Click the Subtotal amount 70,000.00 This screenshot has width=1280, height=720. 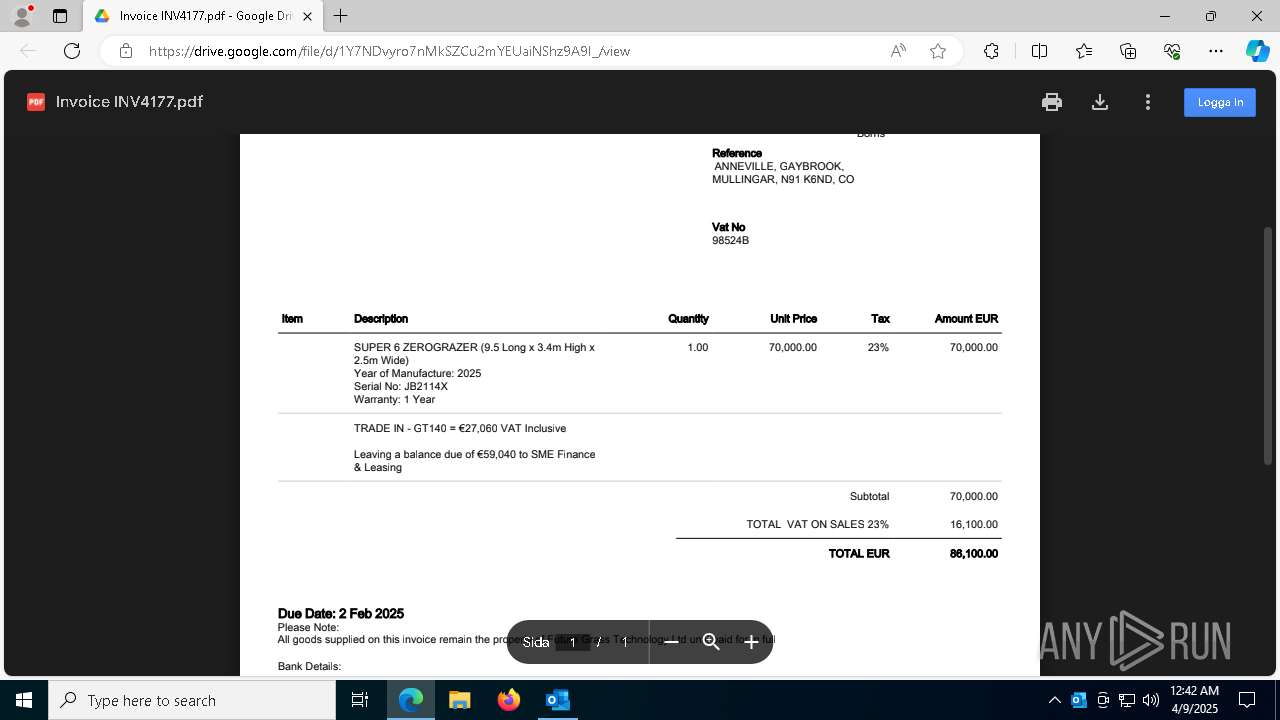(x=974, y=496)
